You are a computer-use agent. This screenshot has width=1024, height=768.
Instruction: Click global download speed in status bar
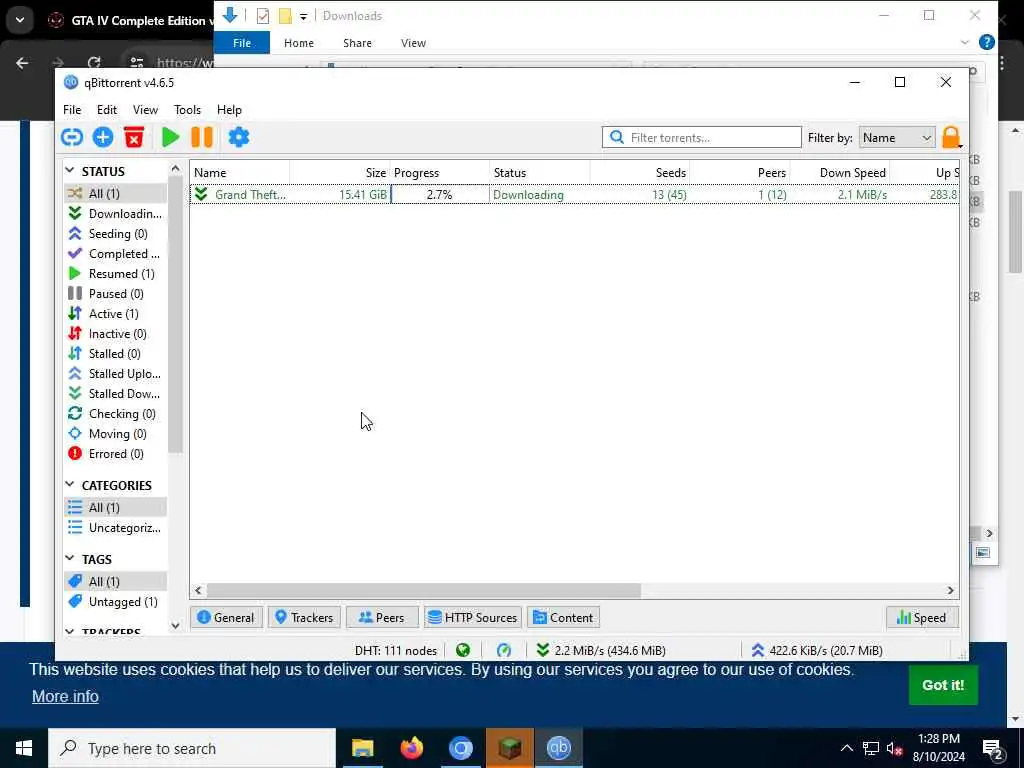pyautogui.click(x=600, y=650)
